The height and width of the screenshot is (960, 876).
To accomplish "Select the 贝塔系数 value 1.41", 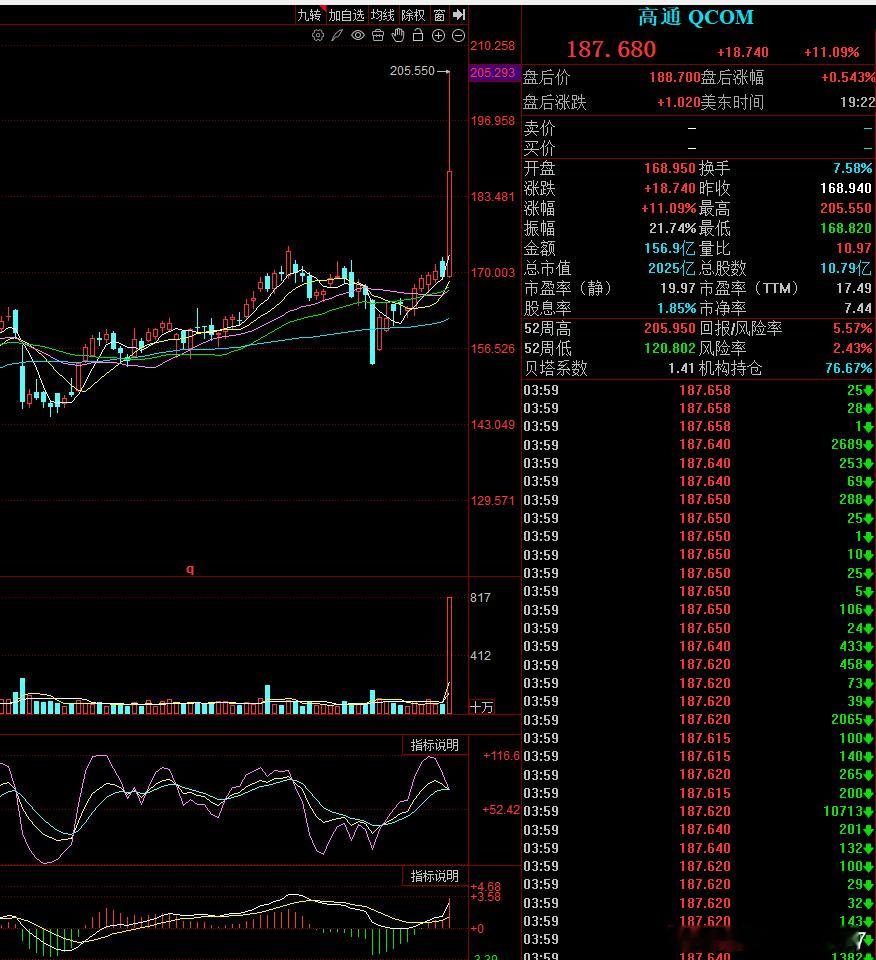I will (x=681, y=369).
